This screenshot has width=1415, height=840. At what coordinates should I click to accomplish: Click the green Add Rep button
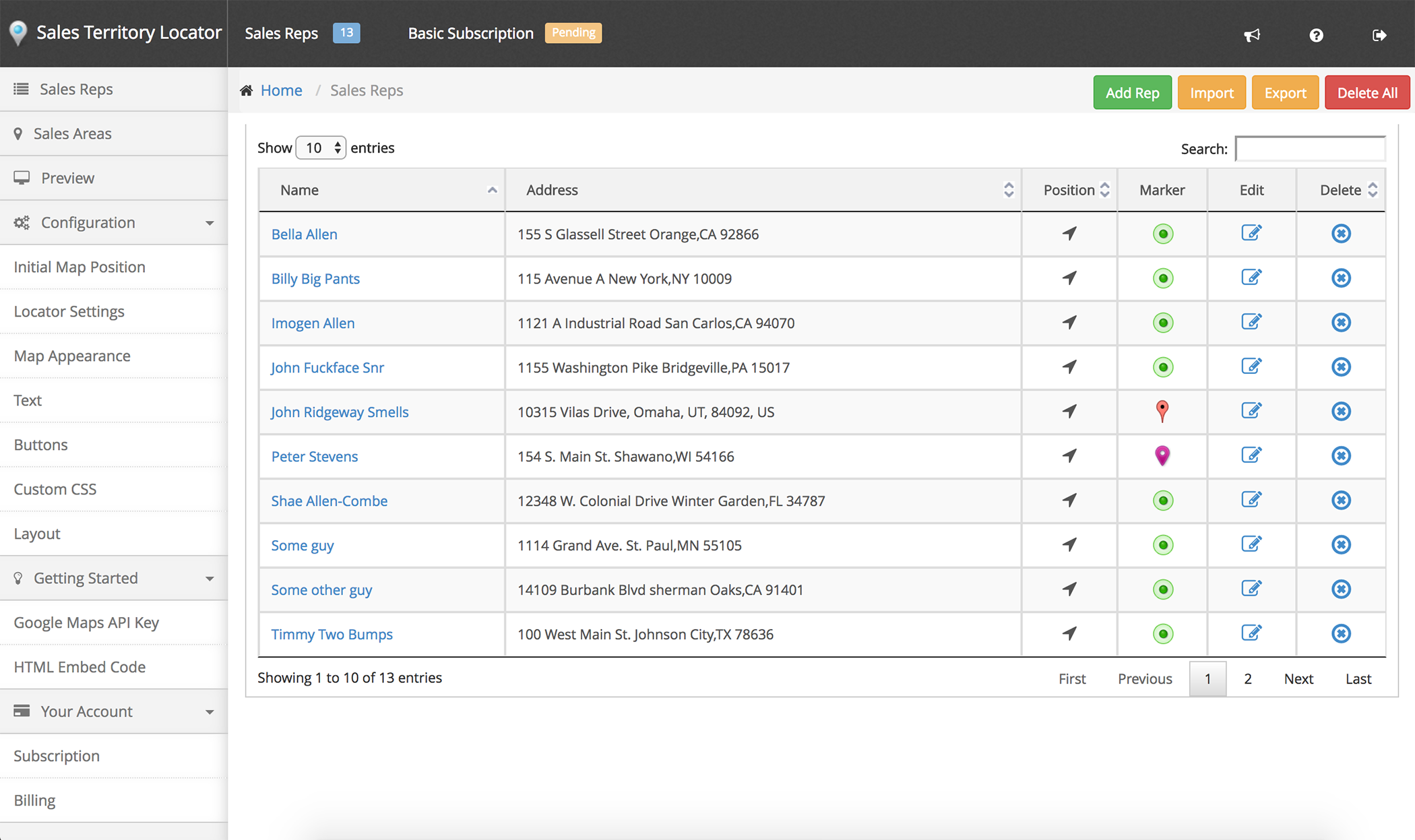(1132, 93)
